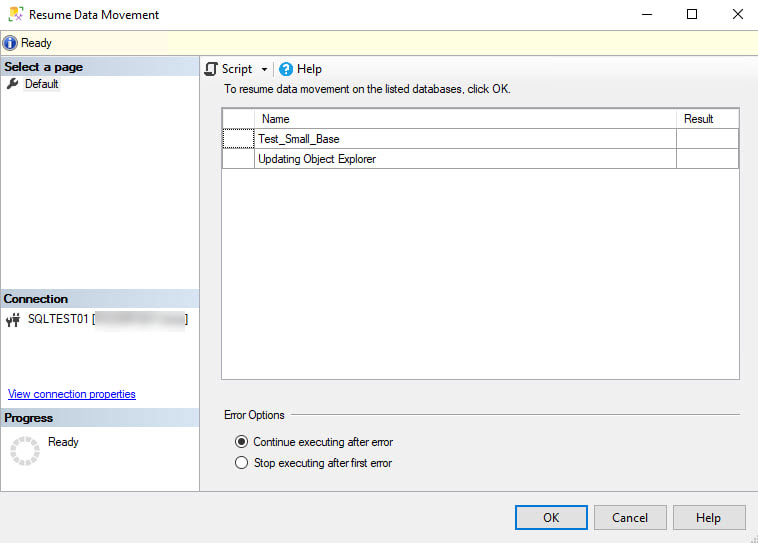758x543 pixels.
Task: Click the SQLTEST01 connection plug icon
Action: tap(14, 320)
